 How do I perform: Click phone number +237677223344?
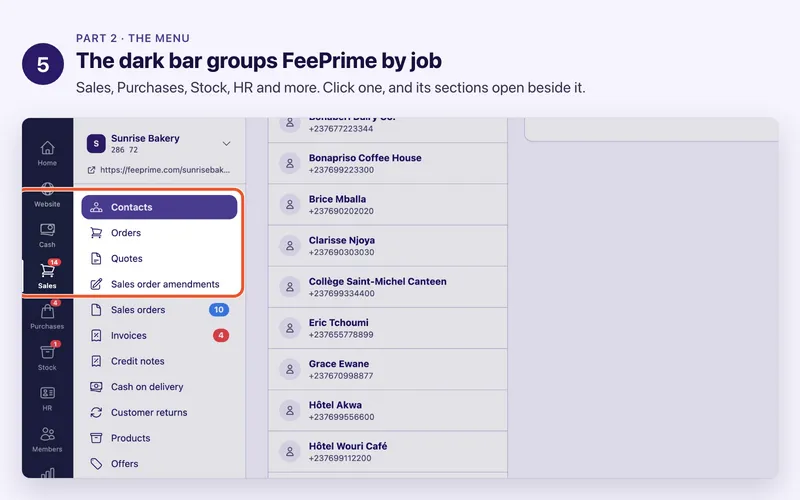[x=341, y=129]
